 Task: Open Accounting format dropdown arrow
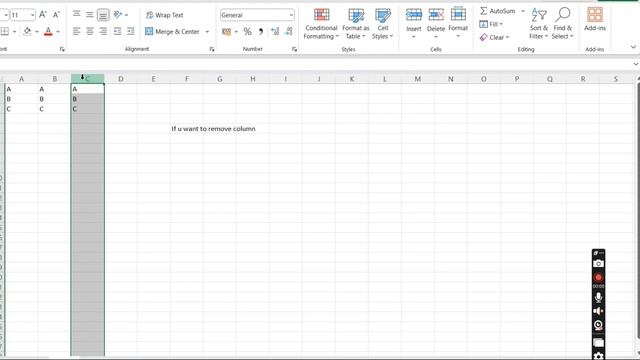pyautogui.click(x=236, y=31)
